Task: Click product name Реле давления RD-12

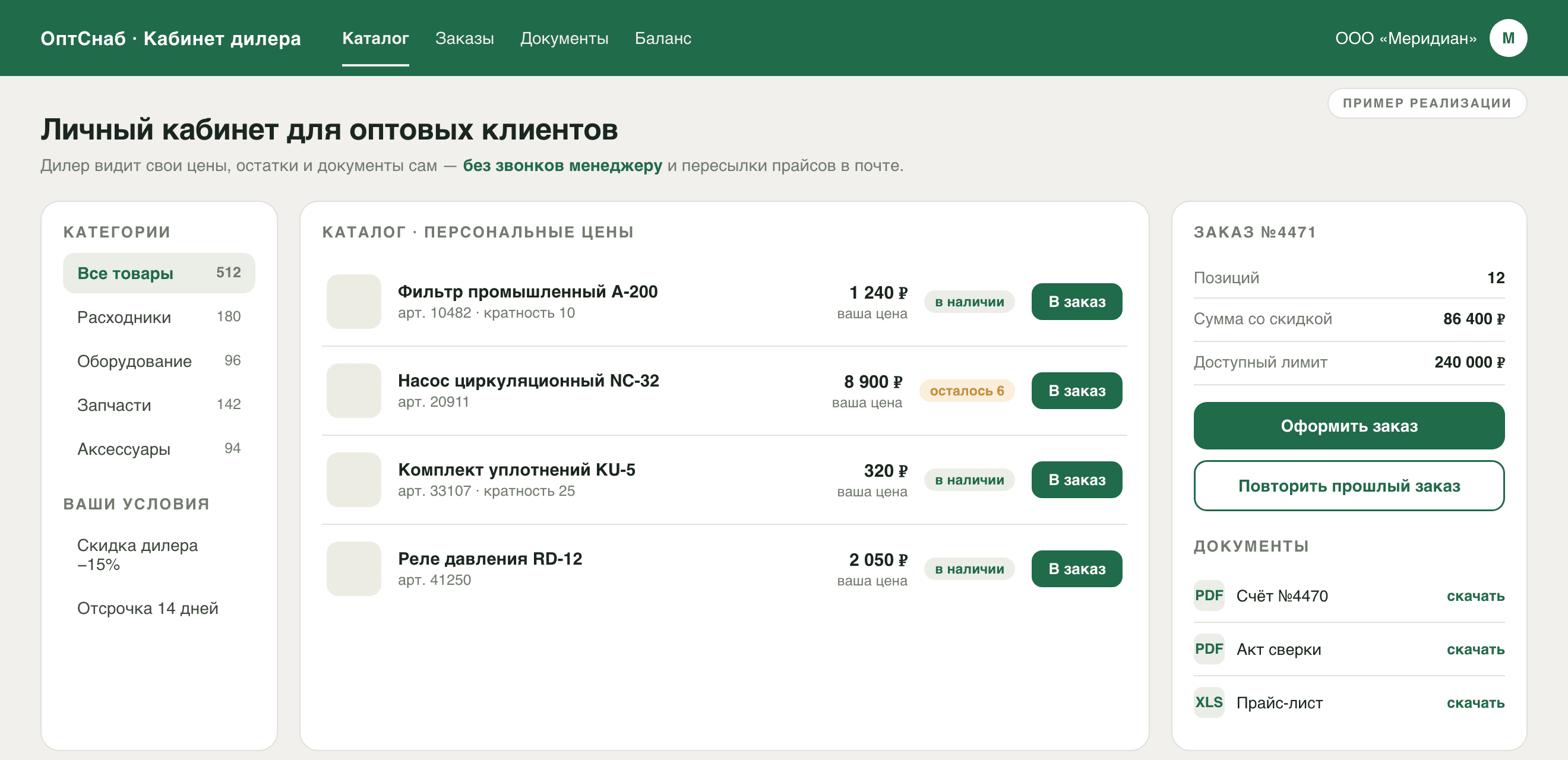Action: pos(489,559)
